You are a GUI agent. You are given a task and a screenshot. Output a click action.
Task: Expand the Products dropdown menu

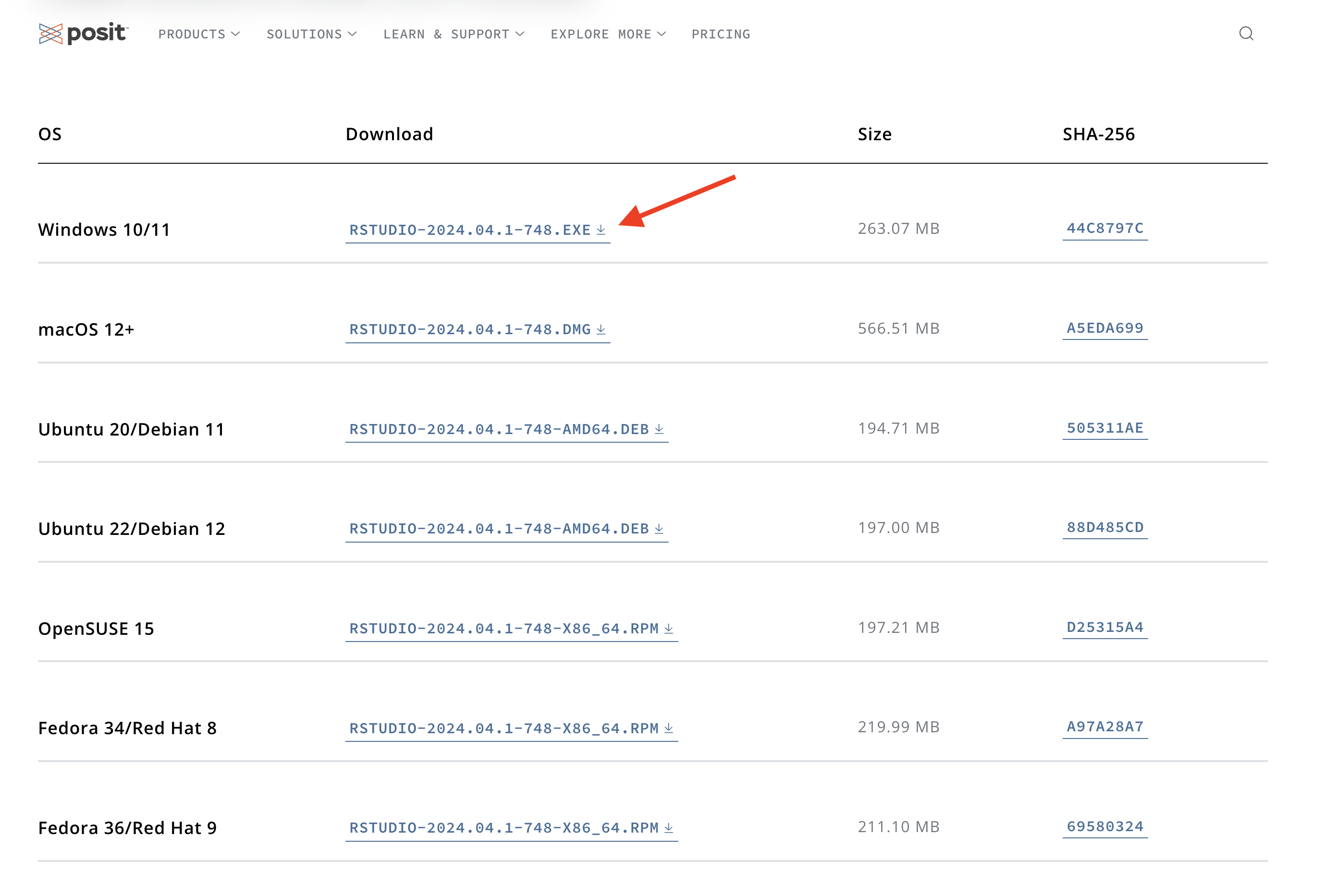199,34
